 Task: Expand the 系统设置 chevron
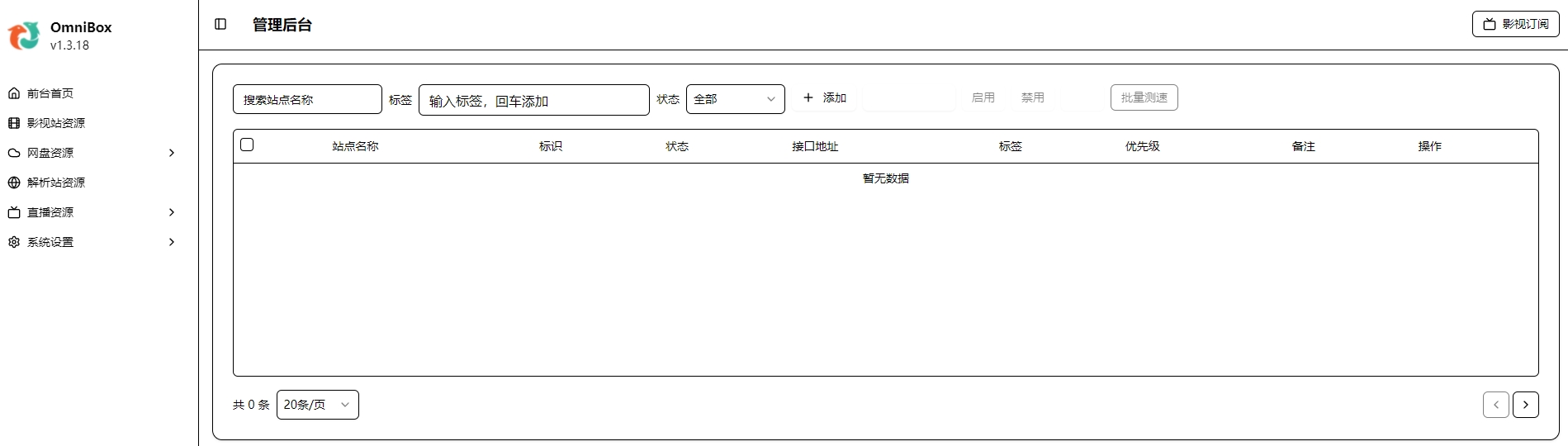pos(172,242)
